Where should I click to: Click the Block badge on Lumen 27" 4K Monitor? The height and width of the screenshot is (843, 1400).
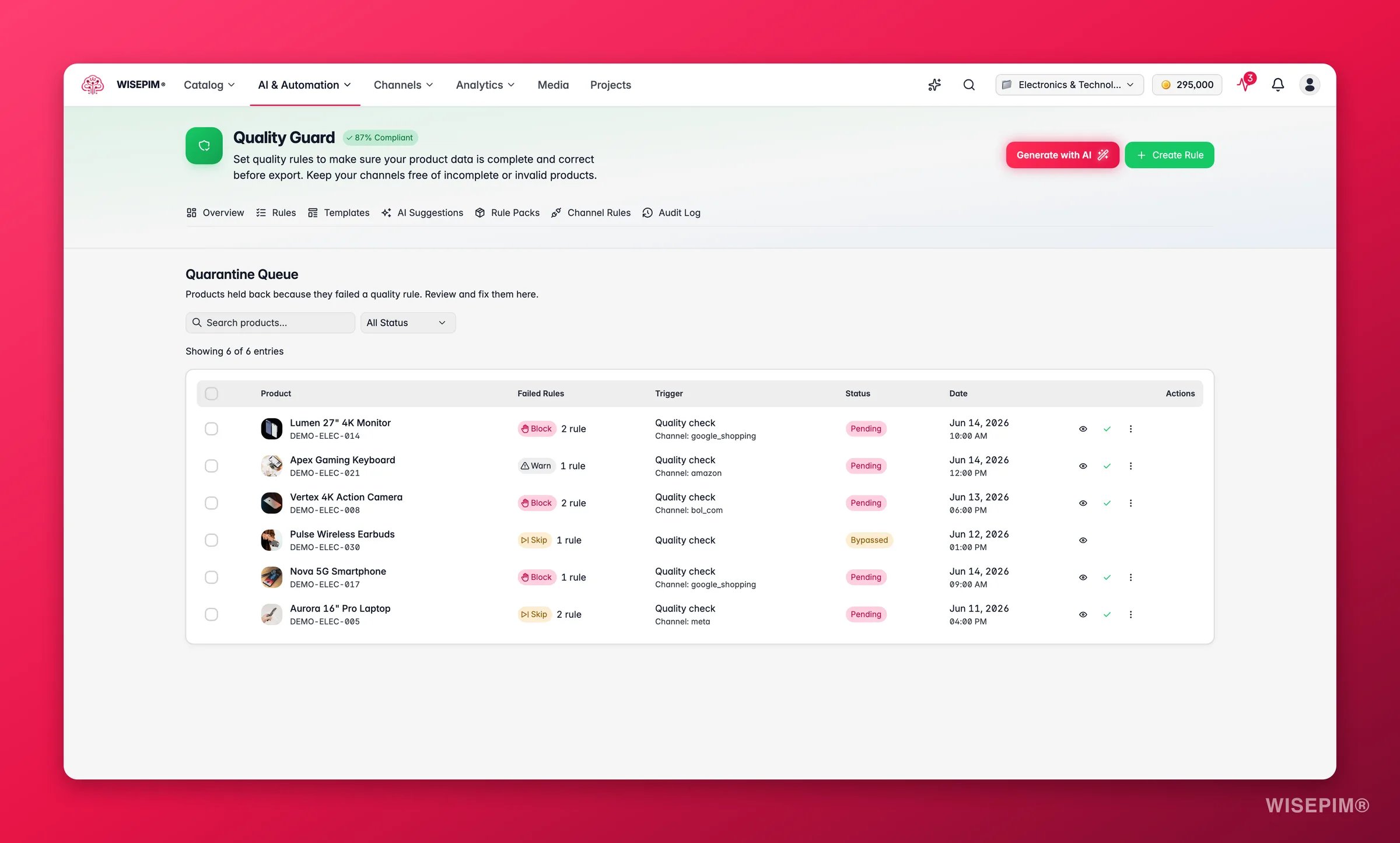coord(537,429)
